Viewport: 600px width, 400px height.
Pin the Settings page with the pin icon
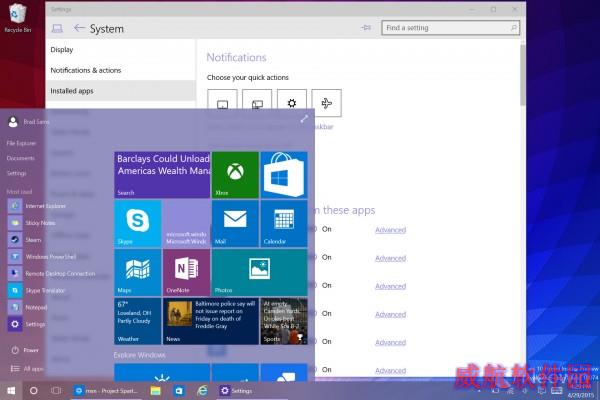click(x=366, y=28)
